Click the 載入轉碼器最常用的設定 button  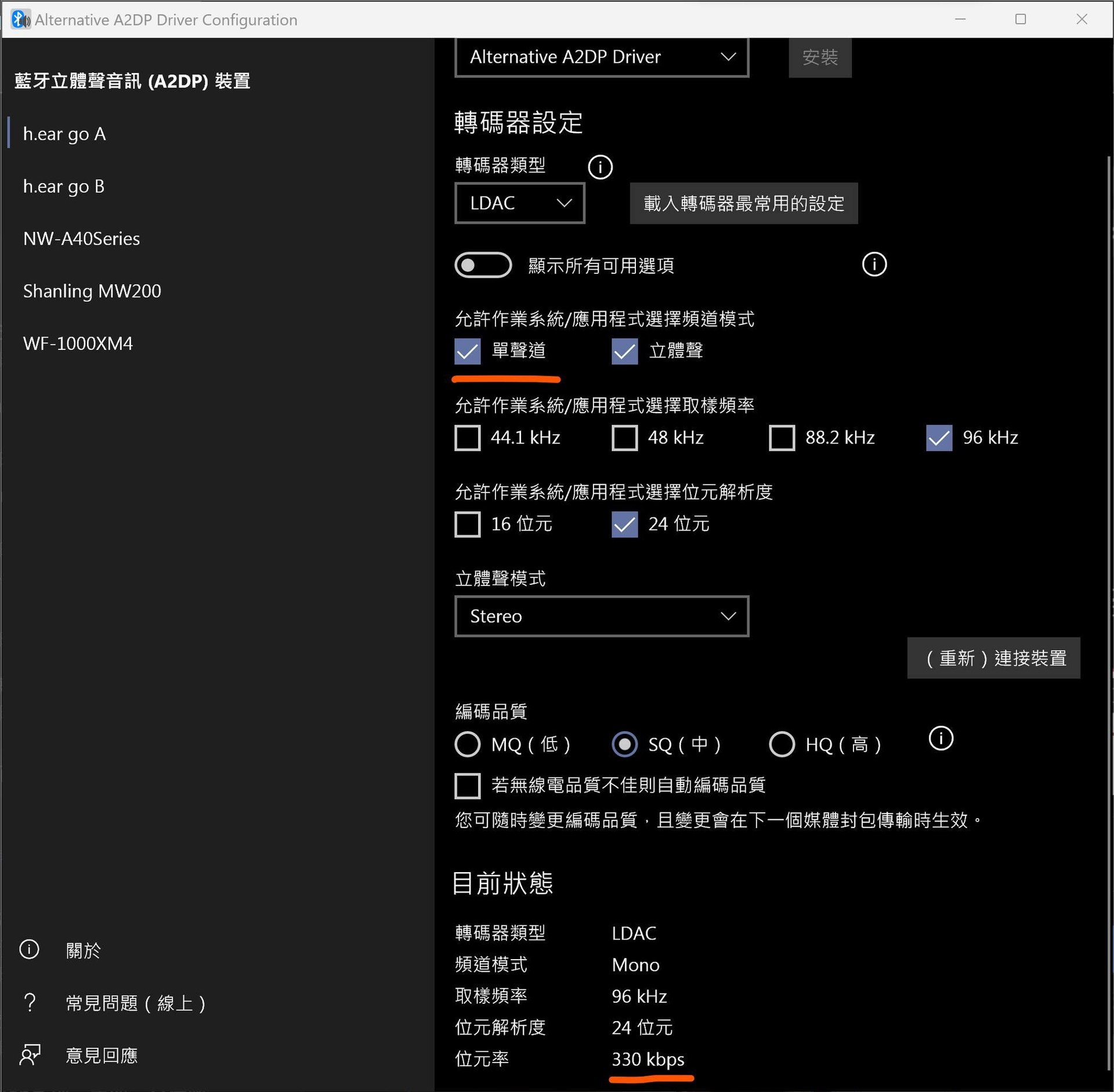click(x=743, y=204)
